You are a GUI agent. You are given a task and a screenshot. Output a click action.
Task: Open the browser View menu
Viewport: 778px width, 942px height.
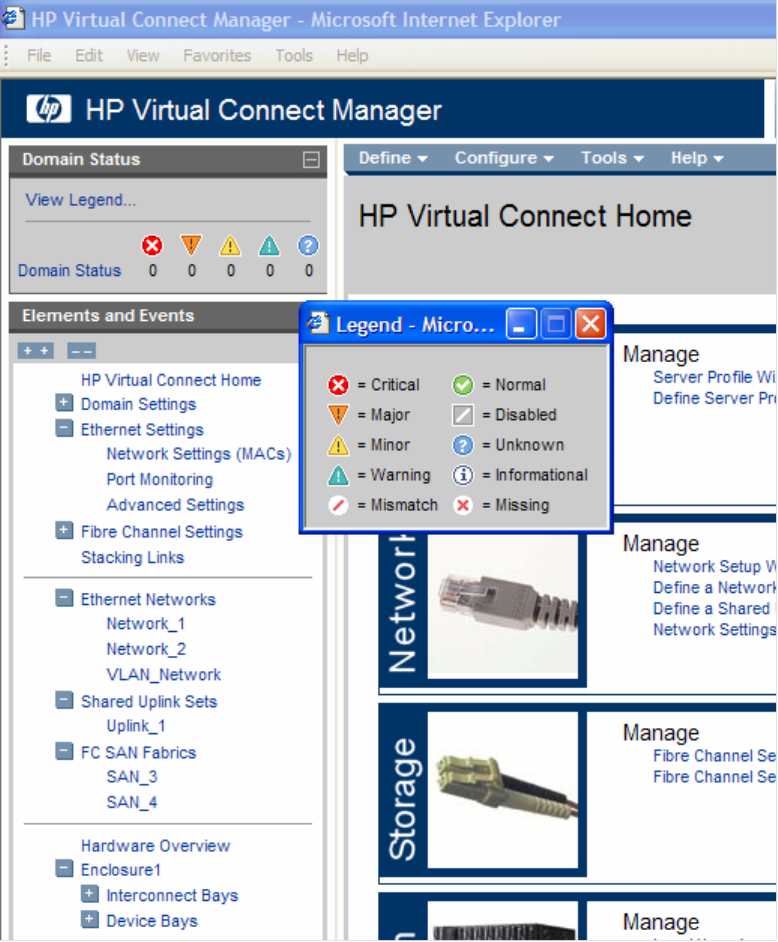pos(143,56)
